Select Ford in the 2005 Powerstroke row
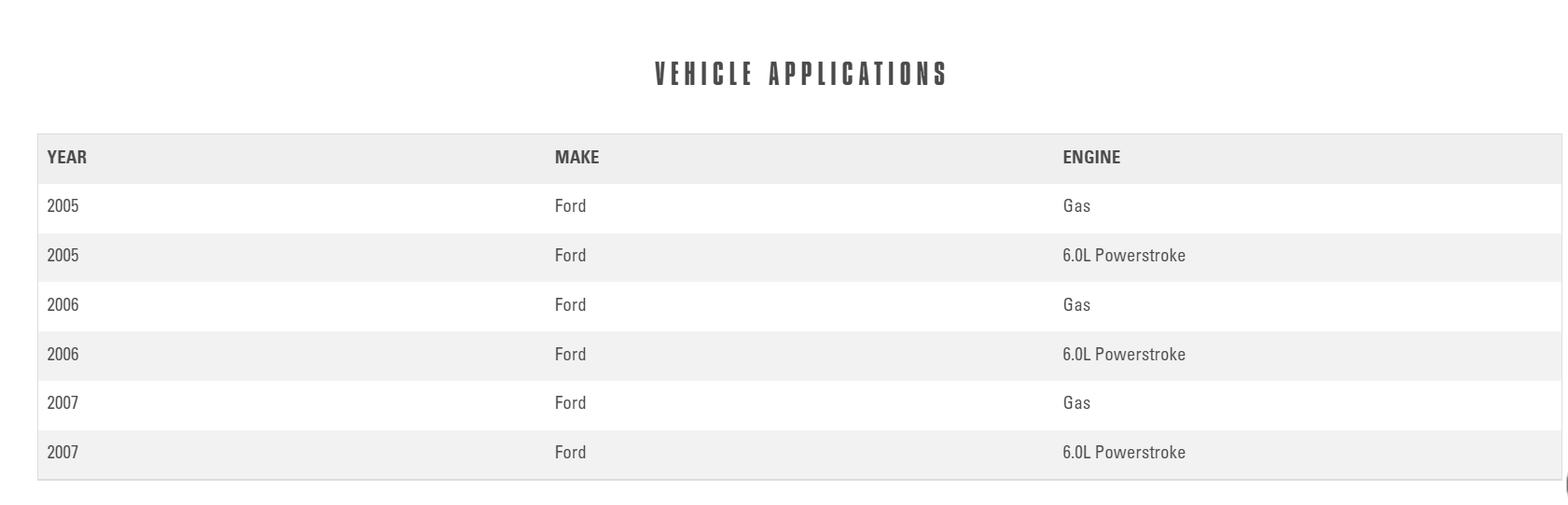 tap(570, 256)
